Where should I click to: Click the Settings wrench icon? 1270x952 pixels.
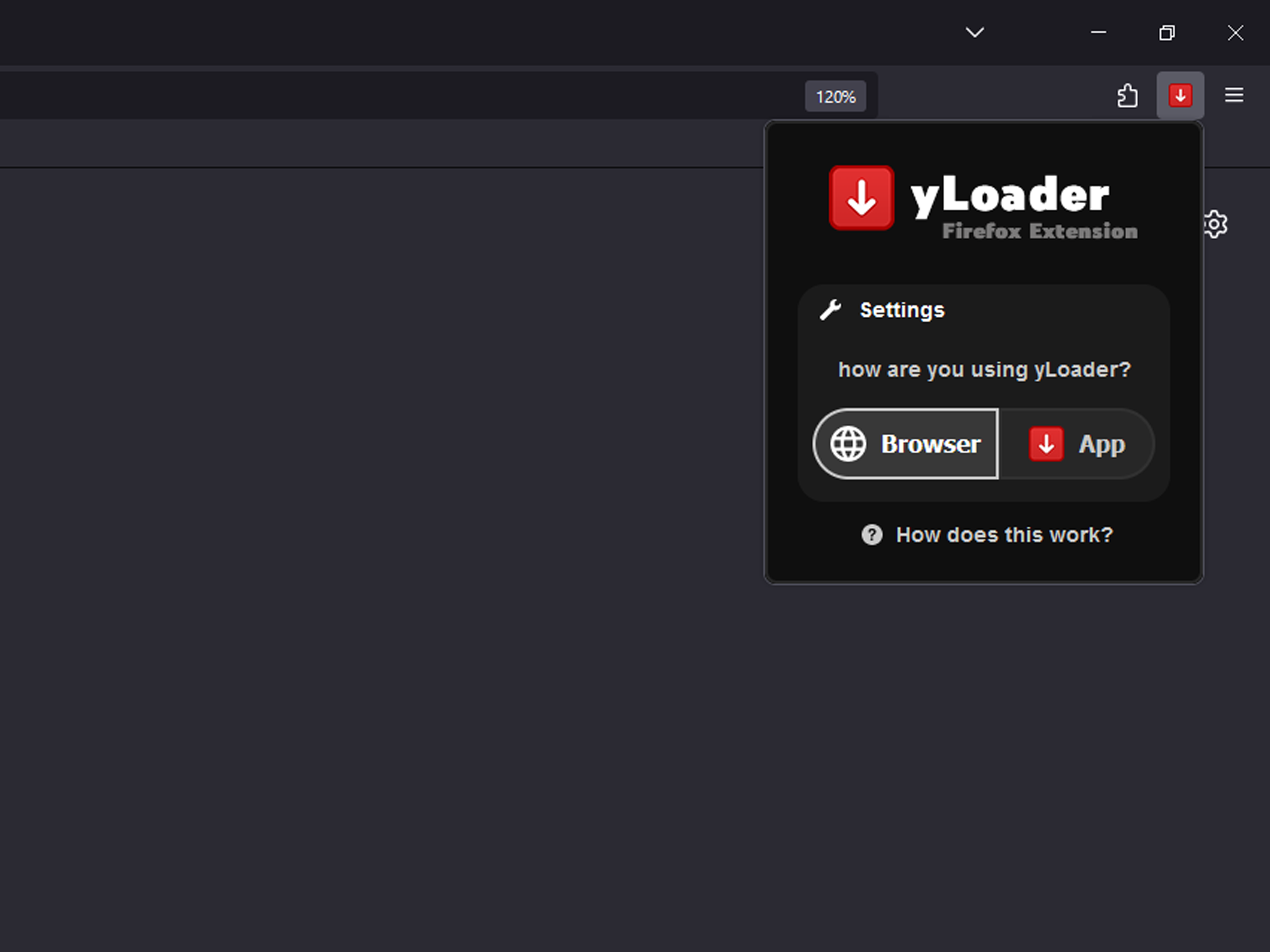pos(830,310)
